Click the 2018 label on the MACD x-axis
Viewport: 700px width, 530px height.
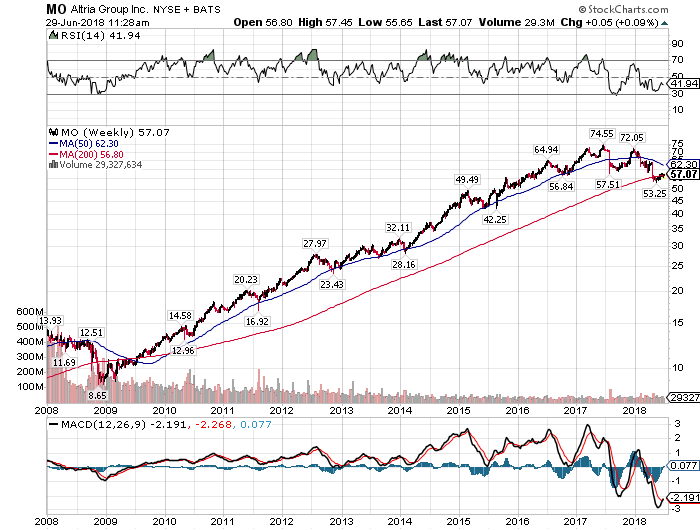[x=634, y=521]
